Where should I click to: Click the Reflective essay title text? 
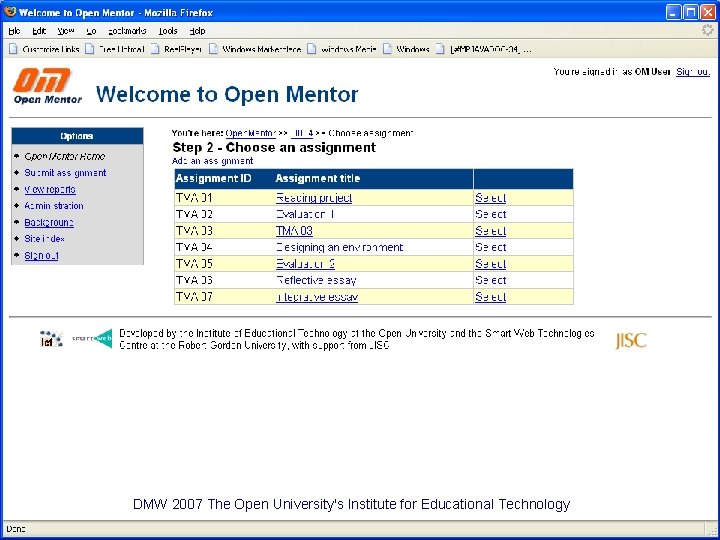pyautogui.click(x=316, y=281)
